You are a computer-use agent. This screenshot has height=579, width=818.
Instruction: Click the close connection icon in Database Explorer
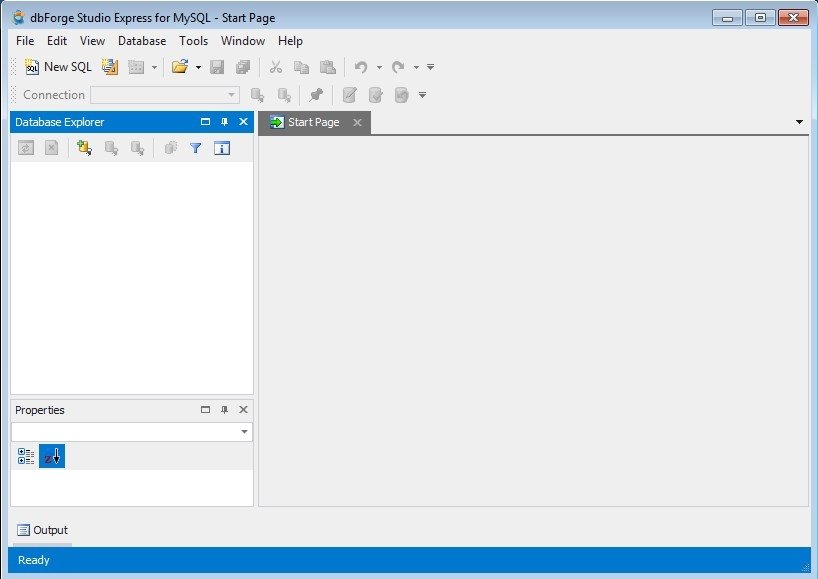137,148
